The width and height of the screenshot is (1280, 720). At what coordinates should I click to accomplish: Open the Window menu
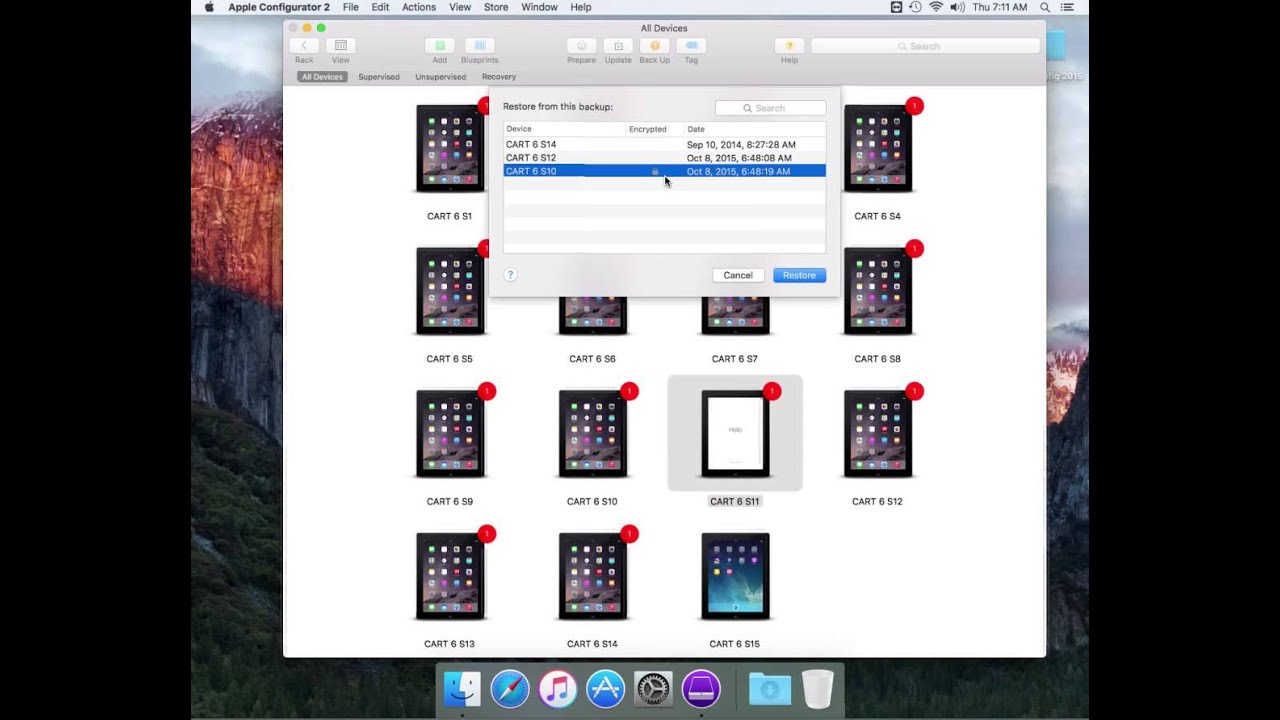pyautogui.click(x=539, y=7)
